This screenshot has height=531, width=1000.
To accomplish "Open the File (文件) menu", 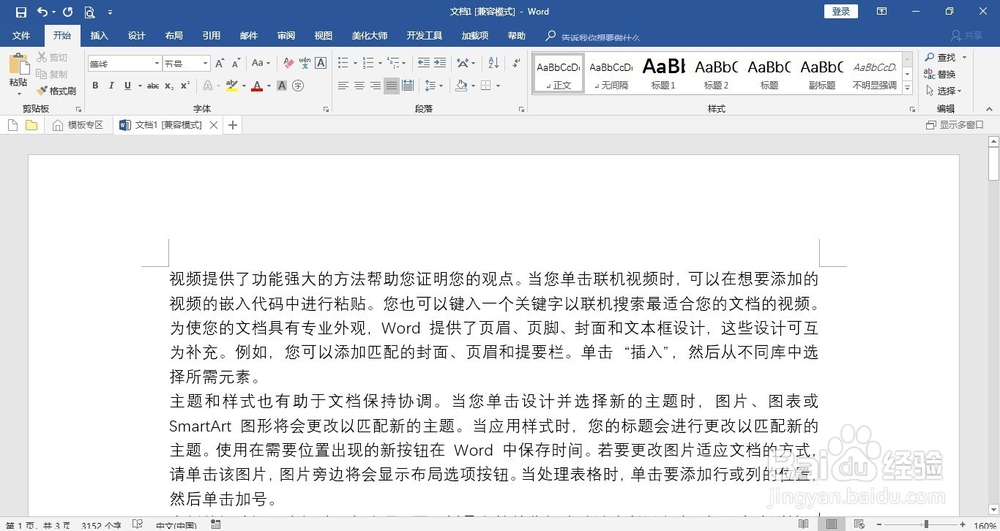I will (21, 36).
